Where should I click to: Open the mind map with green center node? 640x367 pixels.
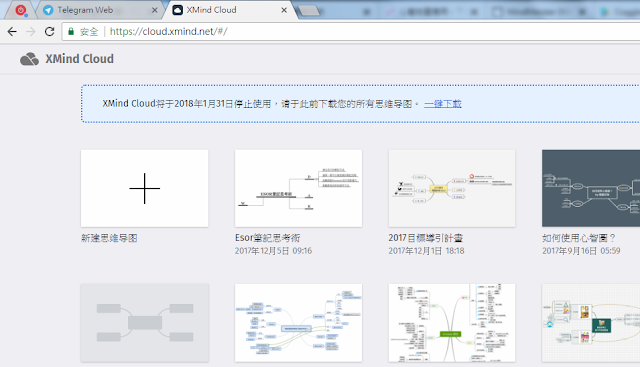(452, 323)
